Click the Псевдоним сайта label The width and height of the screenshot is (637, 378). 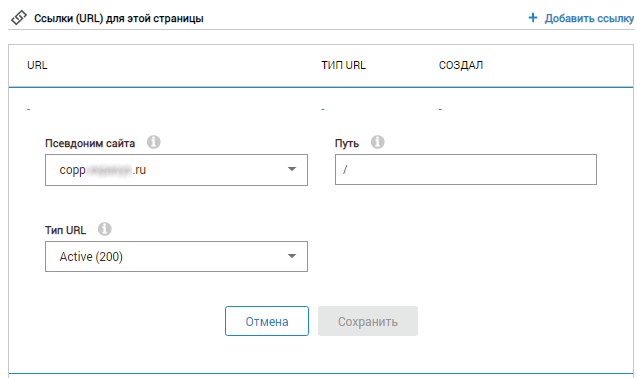[90, 143]
